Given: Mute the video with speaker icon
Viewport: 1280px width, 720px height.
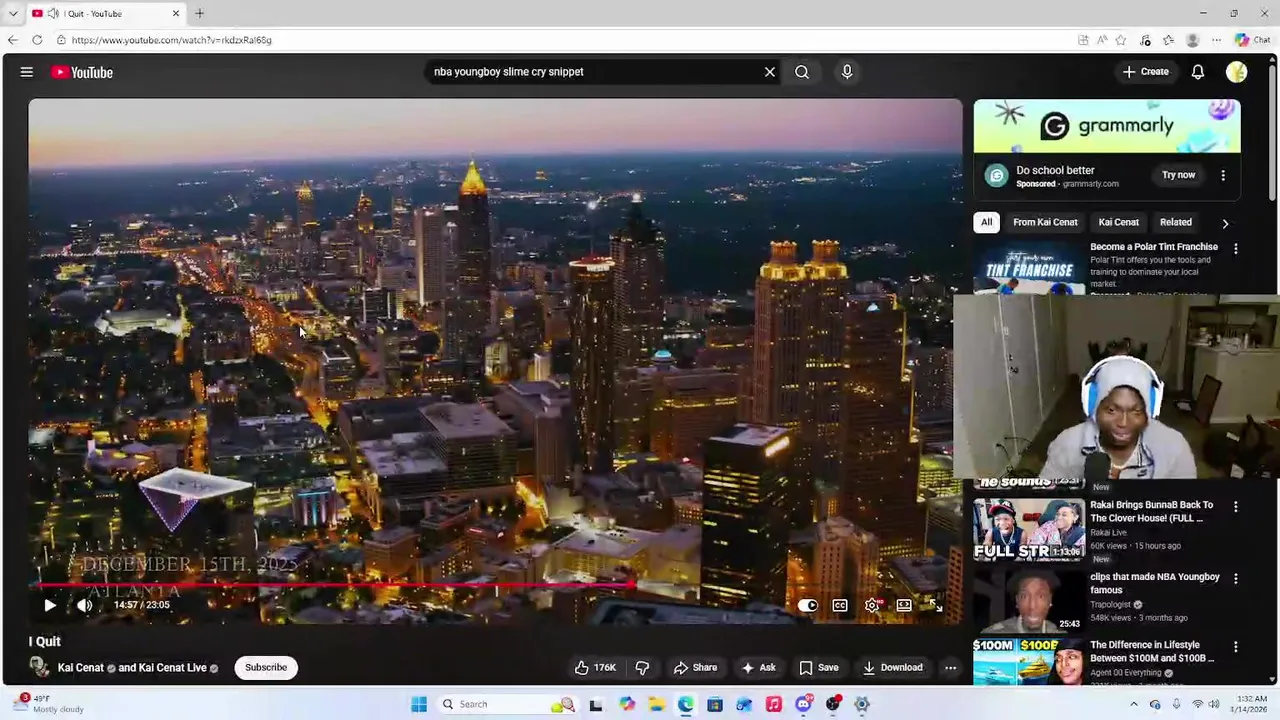Looking at the screenshot, I should (x=85, y=605).
